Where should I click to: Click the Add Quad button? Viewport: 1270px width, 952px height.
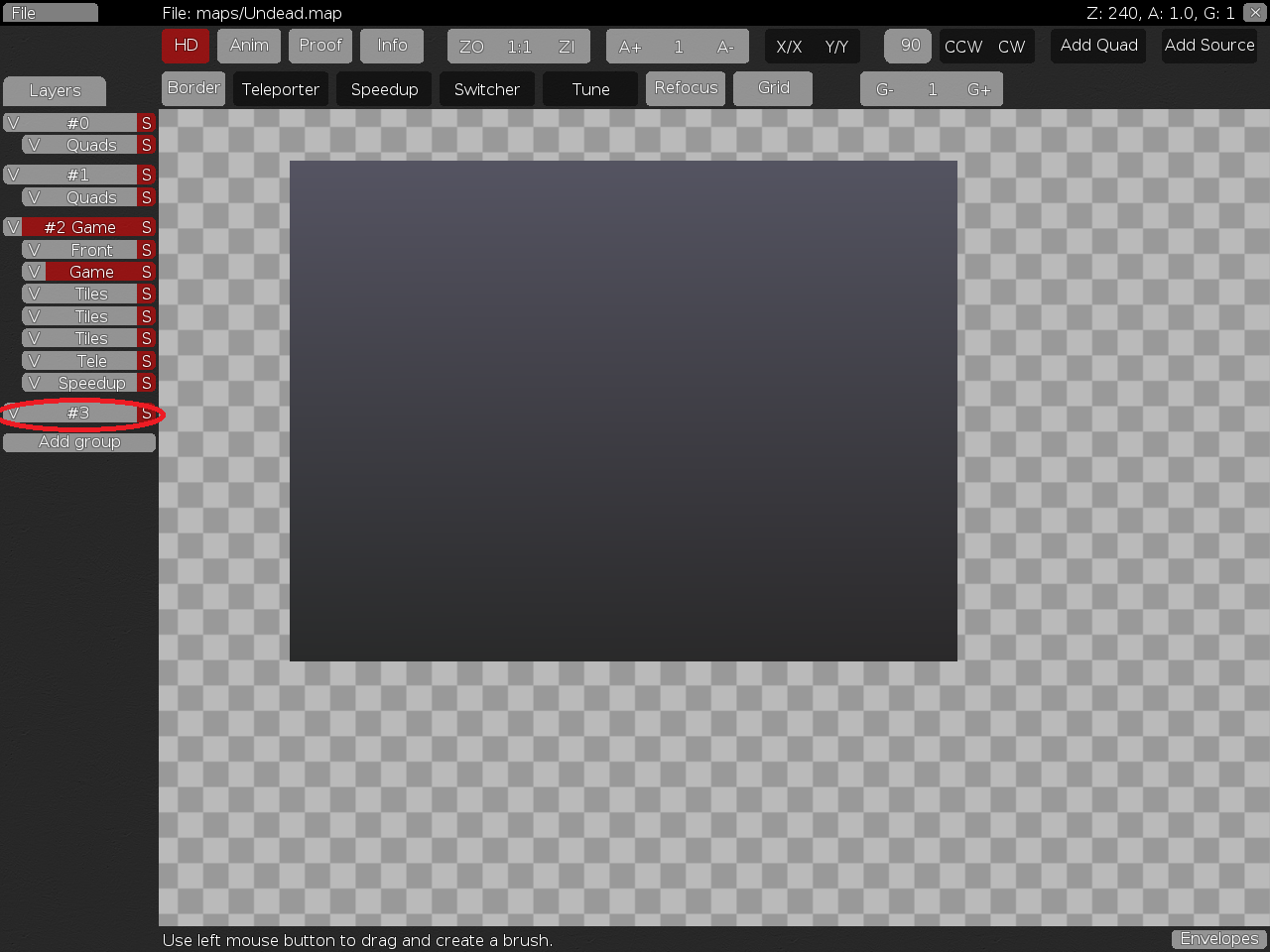click(1098, 46)
